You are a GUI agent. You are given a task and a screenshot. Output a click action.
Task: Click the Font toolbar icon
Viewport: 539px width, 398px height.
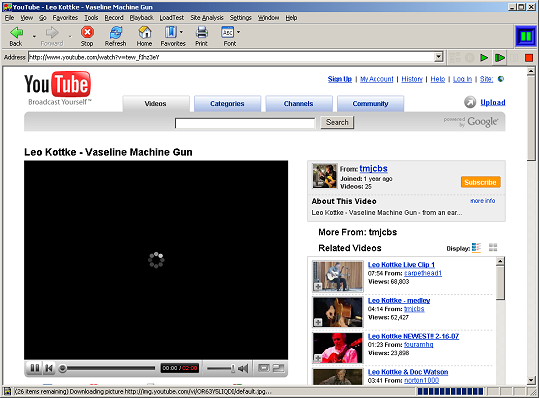[x=228, y=32]
